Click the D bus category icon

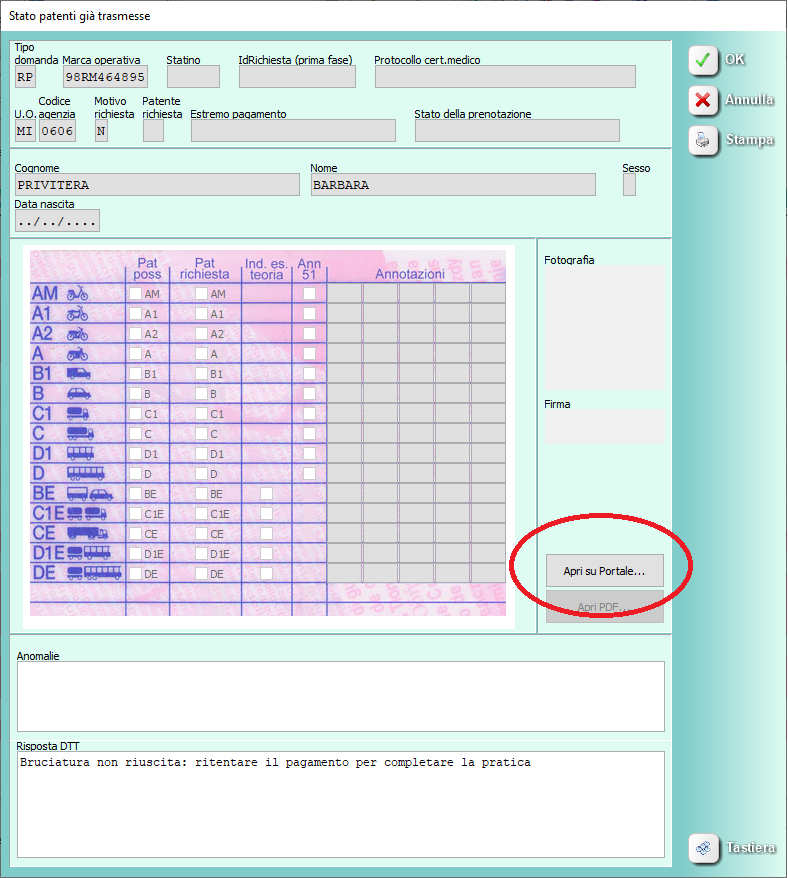click(85, 473)
